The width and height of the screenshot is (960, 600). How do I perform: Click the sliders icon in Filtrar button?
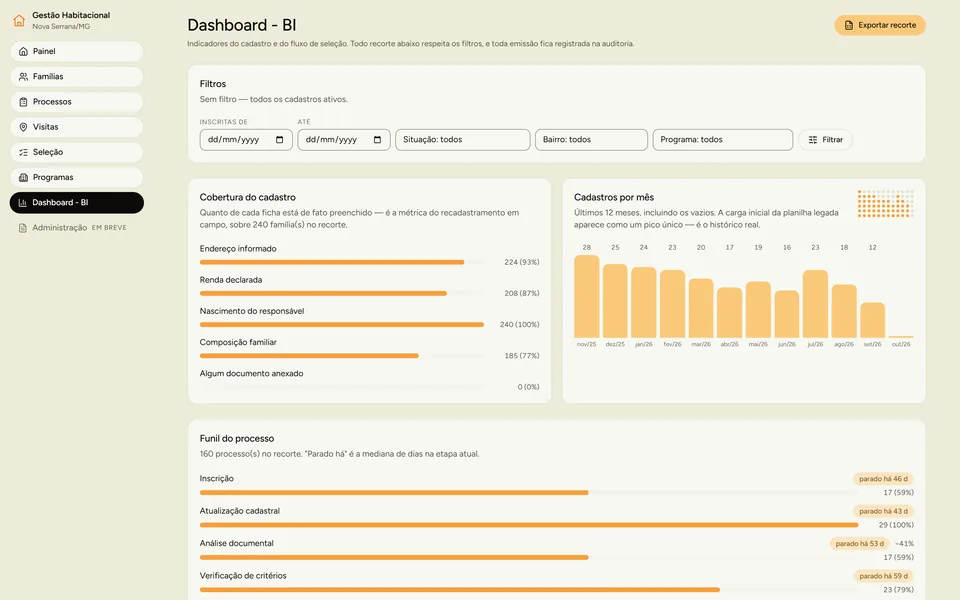pos(813,140)
